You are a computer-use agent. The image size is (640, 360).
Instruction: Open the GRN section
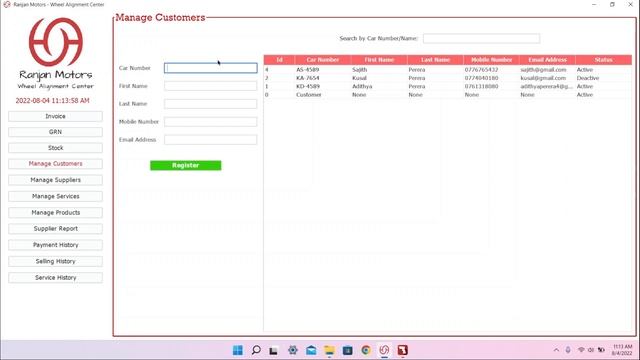pyautogui.click(x=56, y=132)
